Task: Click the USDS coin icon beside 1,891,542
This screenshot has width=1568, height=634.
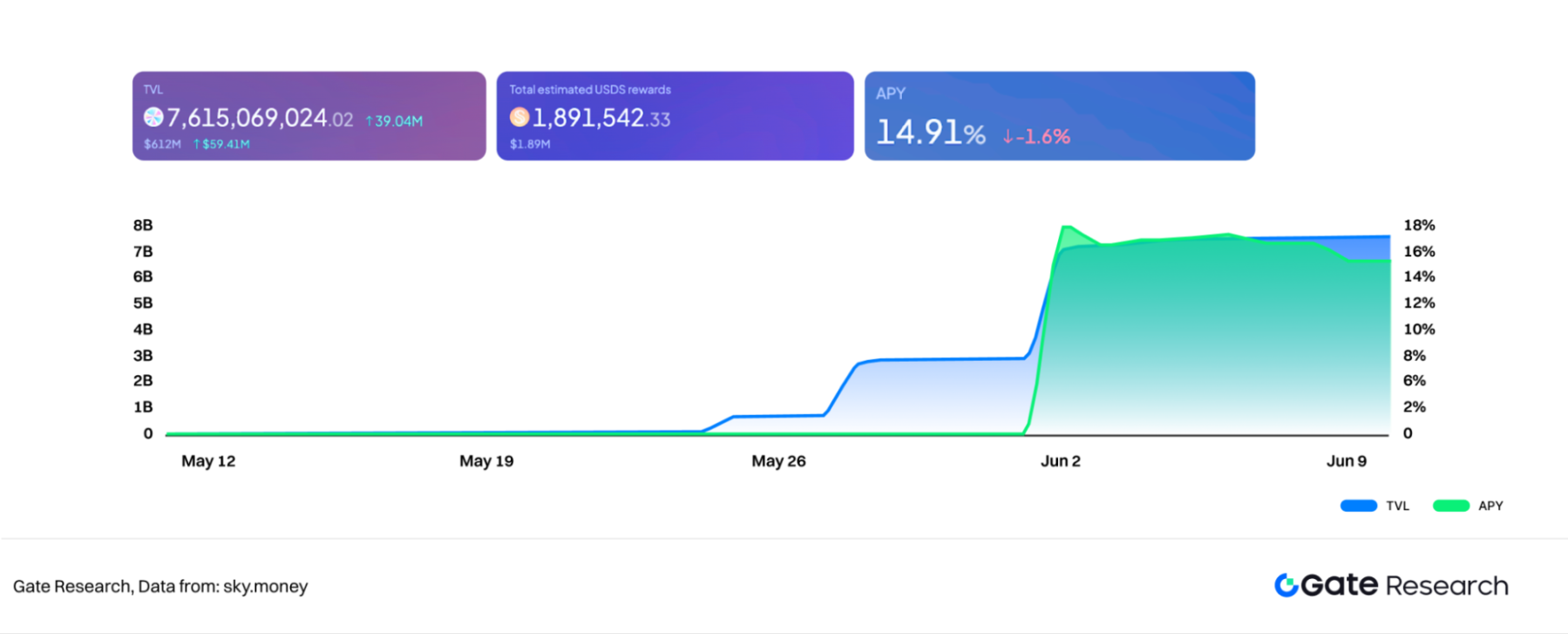Action: coord(519,117)
